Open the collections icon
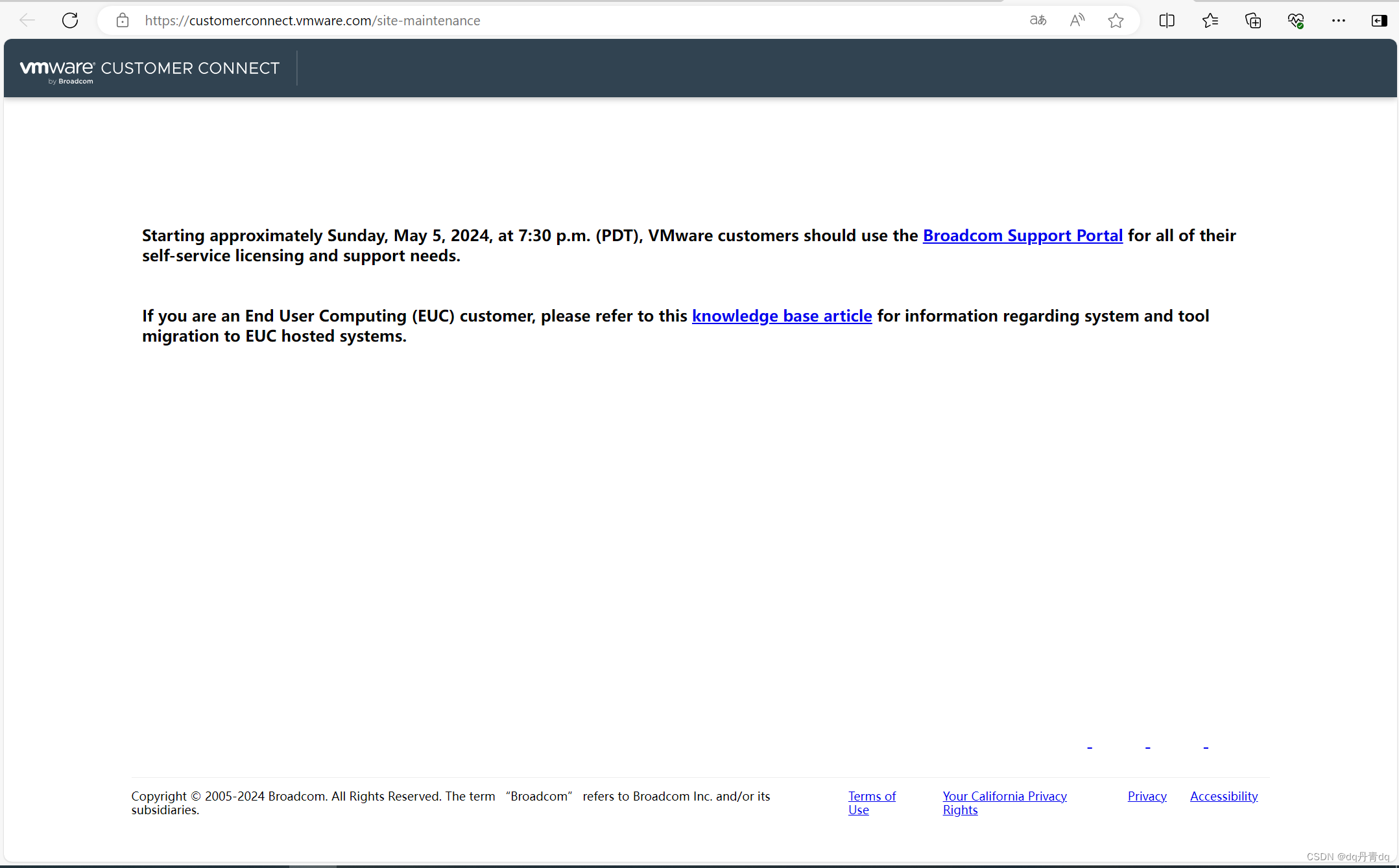Viewport: 1399px width, 868px height. tap(1253, 21)
